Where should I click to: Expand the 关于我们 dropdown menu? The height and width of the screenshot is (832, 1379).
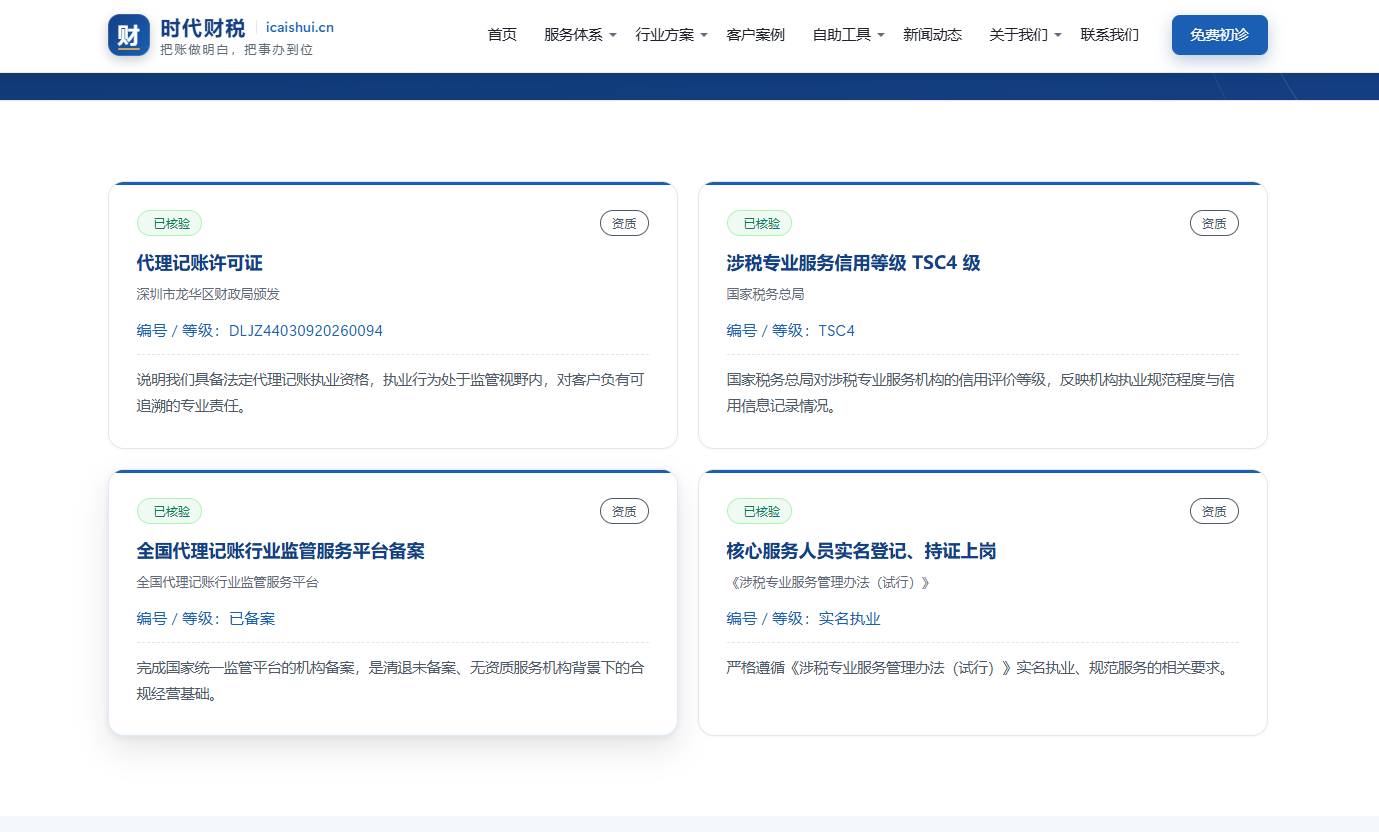[1025, 35]
